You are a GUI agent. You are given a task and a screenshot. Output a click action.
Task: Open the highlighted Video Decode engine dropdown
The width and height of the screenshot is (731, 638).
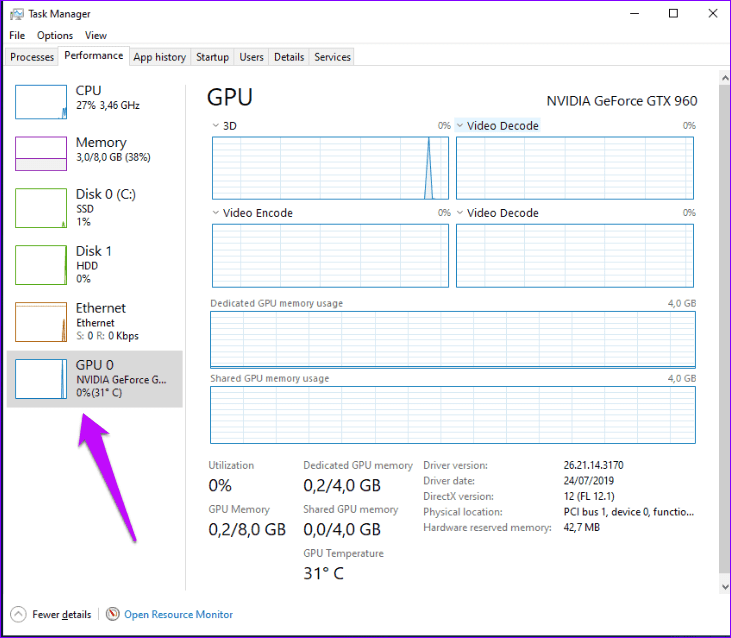[x=460, y=125]
